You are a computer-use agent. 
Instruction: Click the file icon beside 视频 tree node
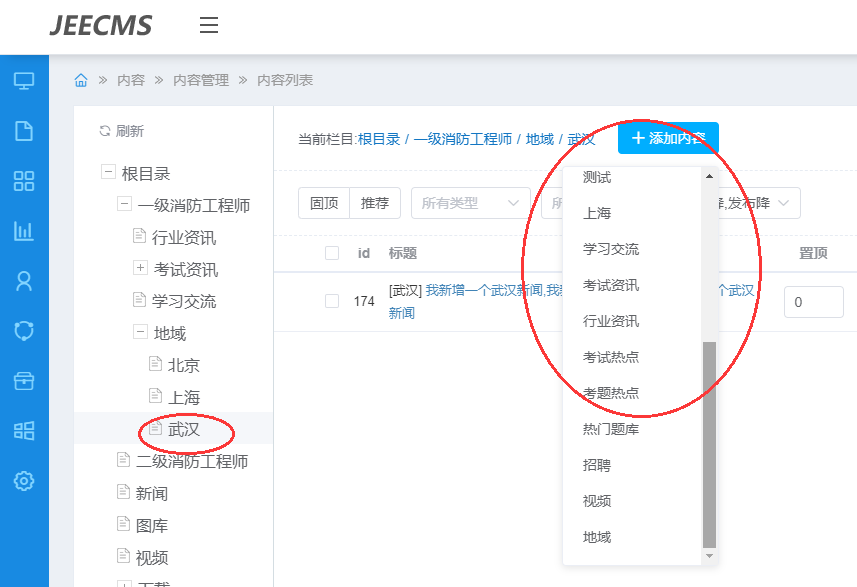124,555
